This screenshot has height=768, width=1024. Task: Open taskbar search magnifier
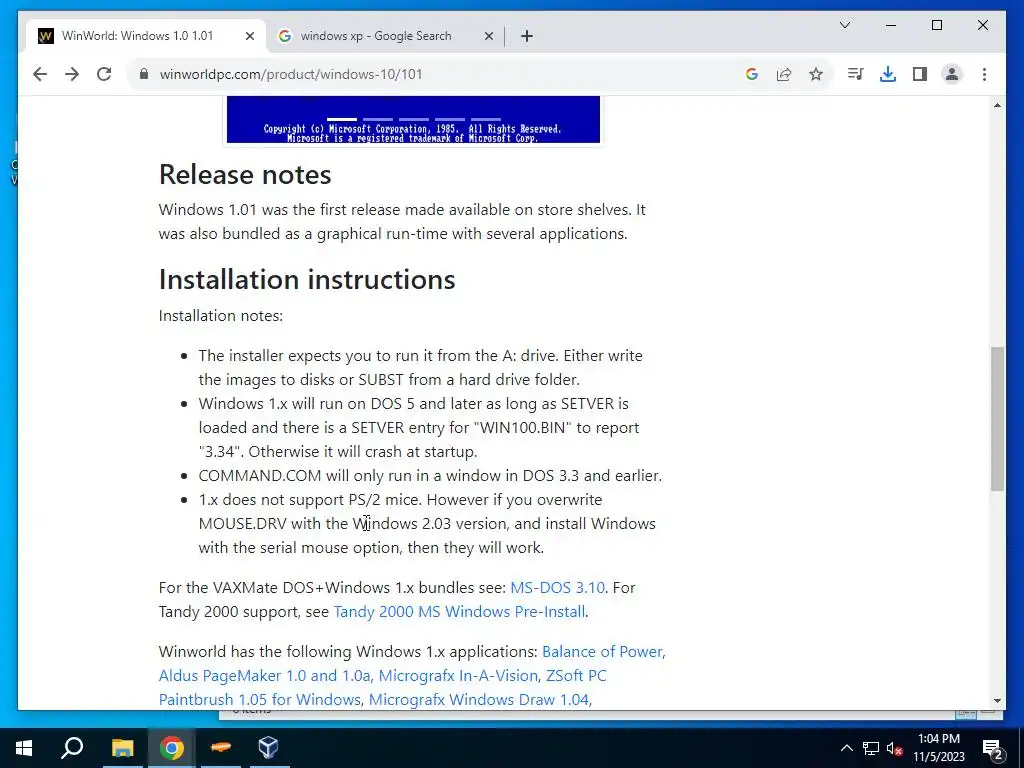coord(72,748)
